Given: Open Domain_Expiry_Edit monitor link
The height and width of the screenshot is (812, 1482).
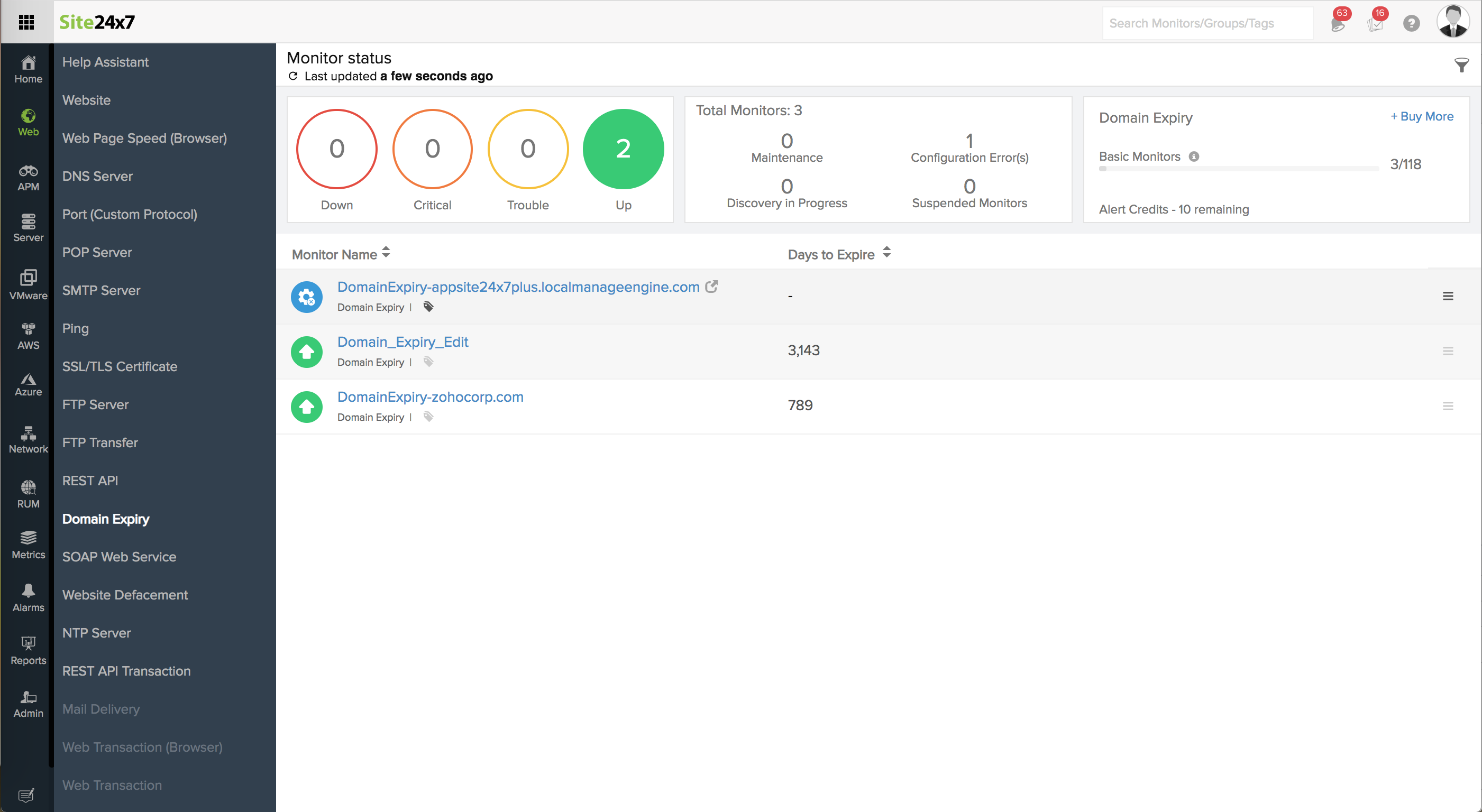Looking at the screenshot, I should click(402, 342).
